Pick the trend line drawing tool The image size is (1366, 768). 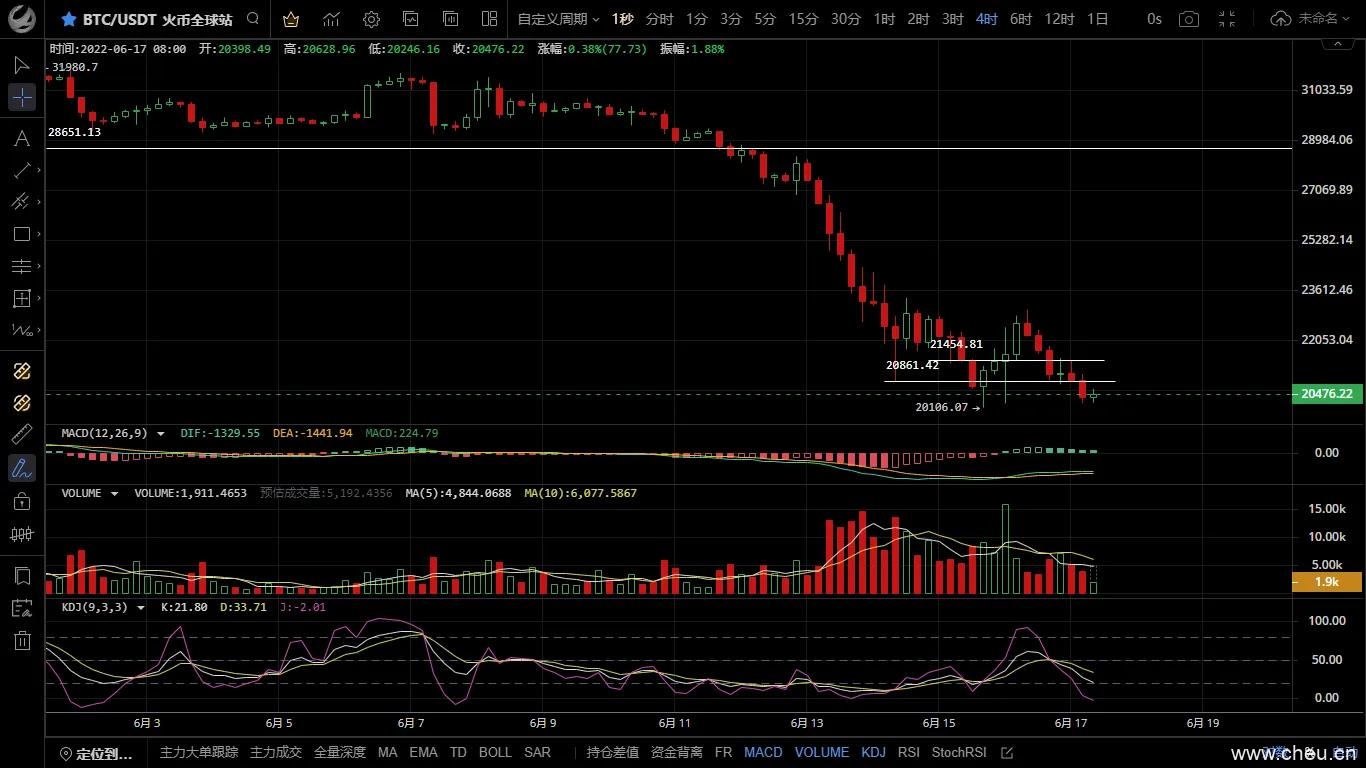tap(21, 170)
